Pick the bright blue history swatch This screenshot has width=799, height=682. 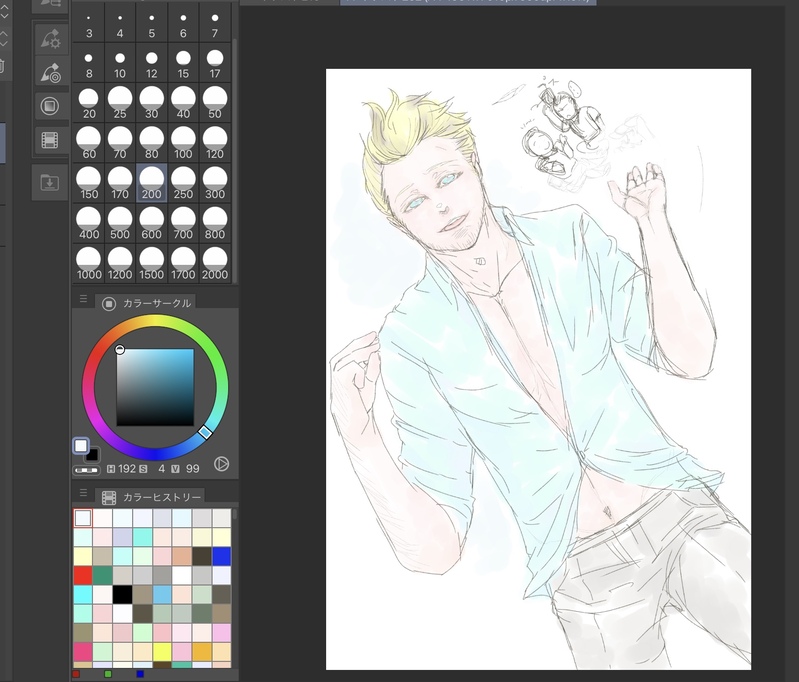(221, 556)
